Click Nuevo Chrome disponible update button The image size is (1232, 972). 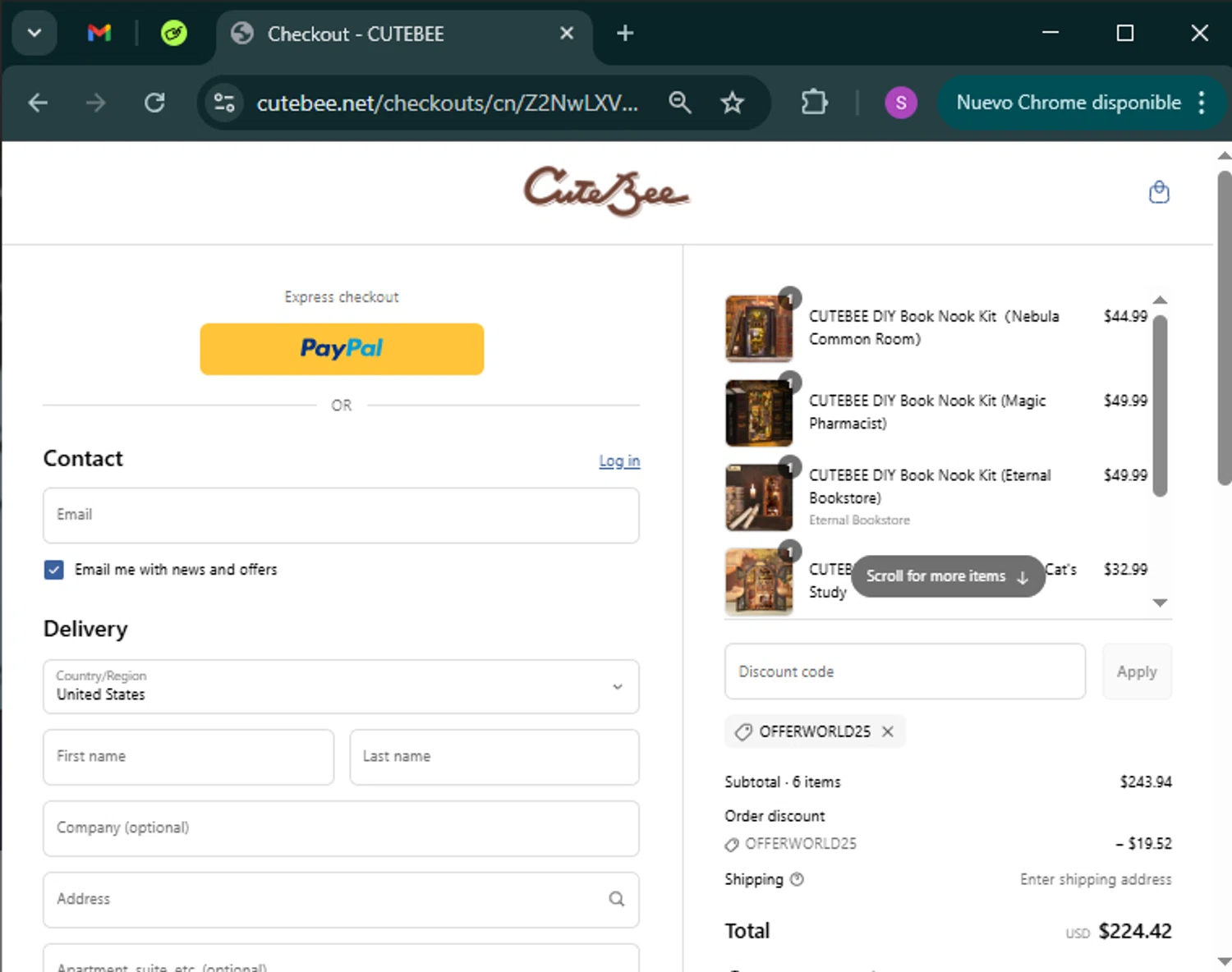[1068, 103]
